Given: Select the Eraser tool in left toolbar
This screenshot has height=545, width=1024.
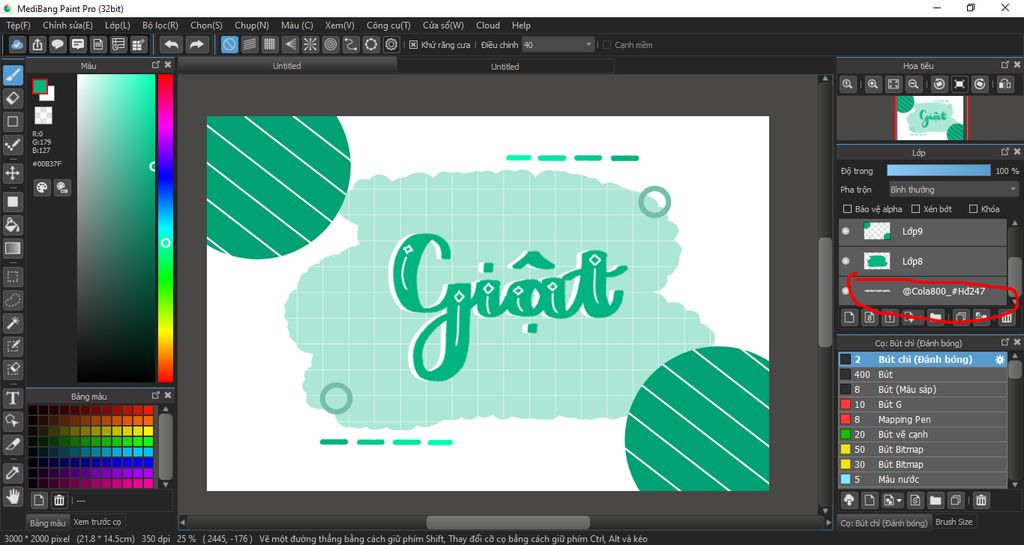Looking at the screenshot, I should [13, 98].
